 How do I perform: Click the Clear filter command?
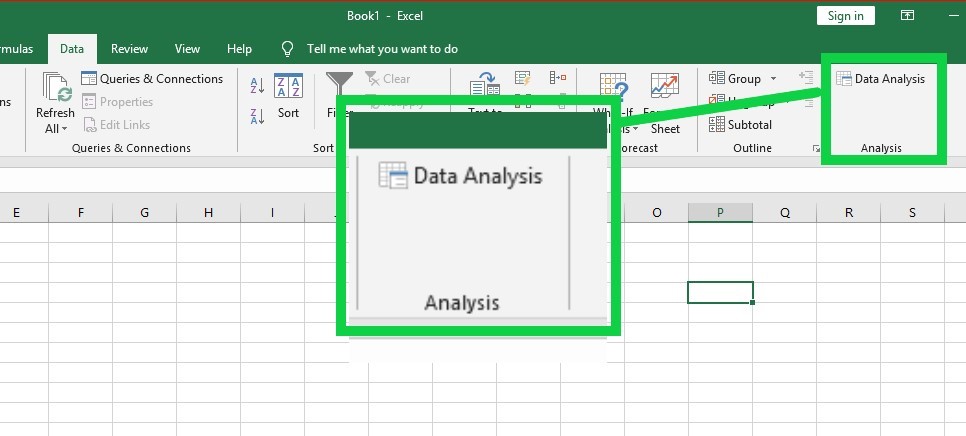point(388,79)
